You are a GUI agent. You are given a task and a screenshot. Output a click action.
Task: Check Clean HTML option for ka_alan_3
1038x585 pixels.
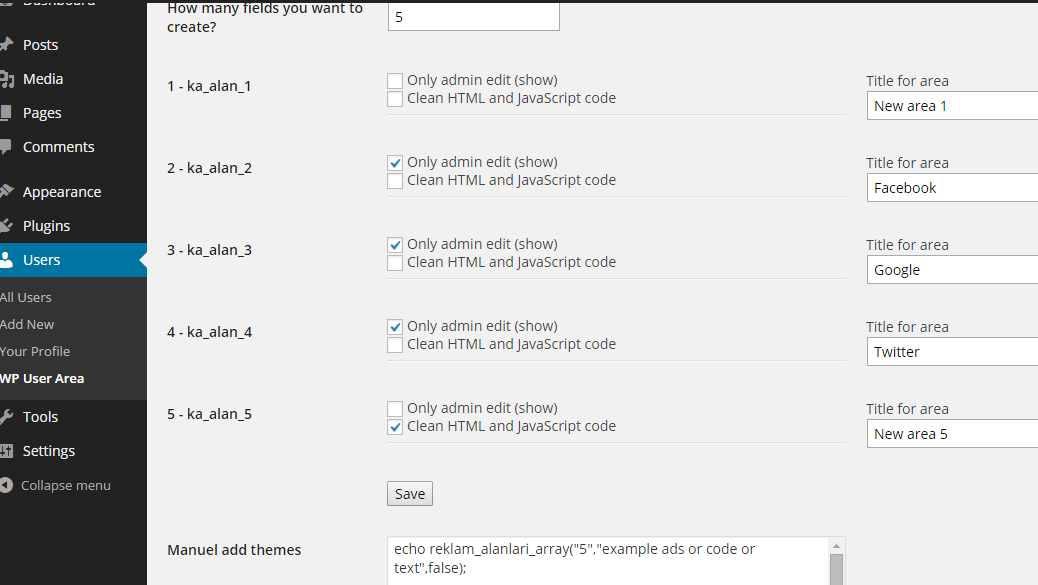click(x=395, y=263)
